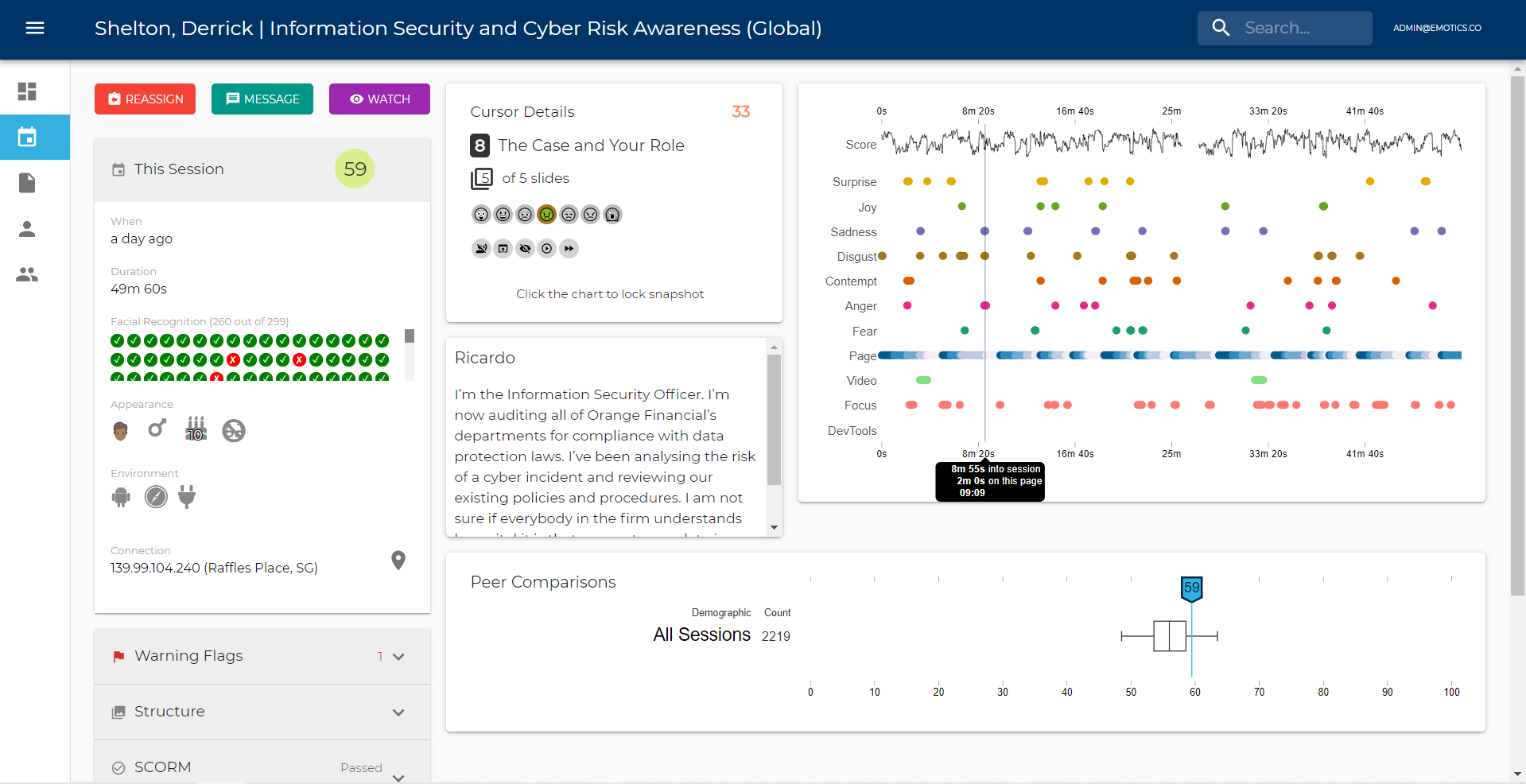Click the play snapshot control

pyautogui.click(x=546, y=249)
